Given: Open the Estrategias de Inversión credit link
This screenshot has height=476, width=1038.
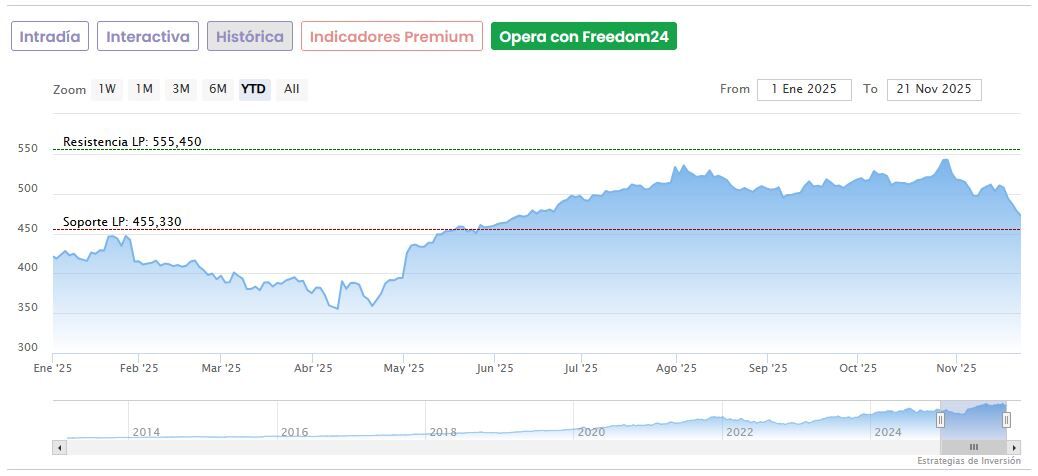Looking at the screenshot, I should click(968, 461).
